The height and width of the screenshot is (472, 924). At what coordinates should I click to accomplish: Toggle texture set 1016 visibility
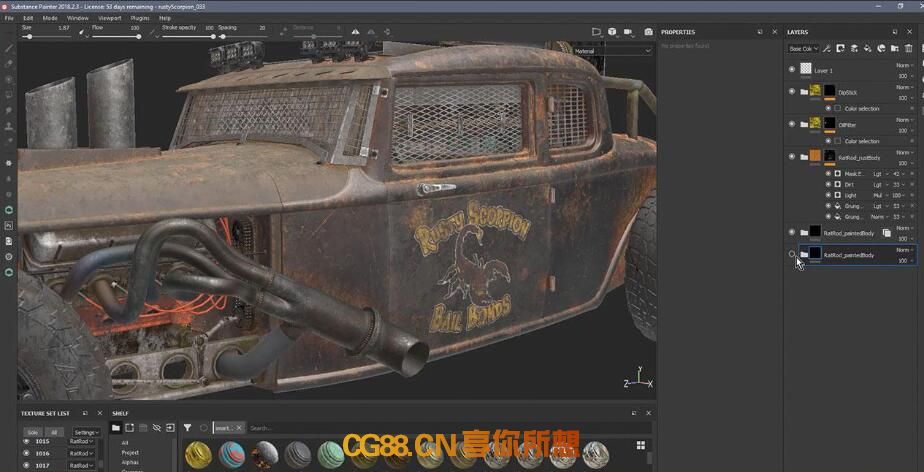click(26, 453)
